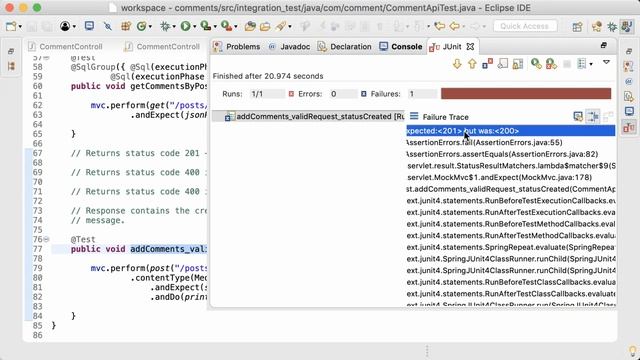This screenshot has height=360, width=640.
Task: Switch to the Java perspective icon
Action: [627, 27]
